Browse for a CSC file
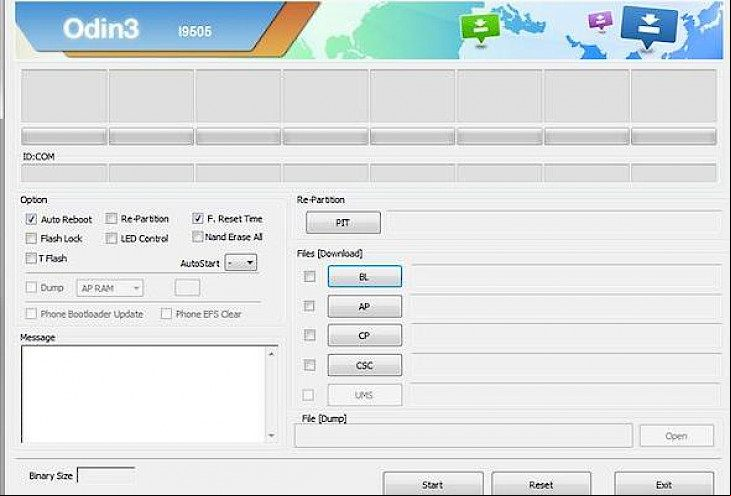 point(365,365)
